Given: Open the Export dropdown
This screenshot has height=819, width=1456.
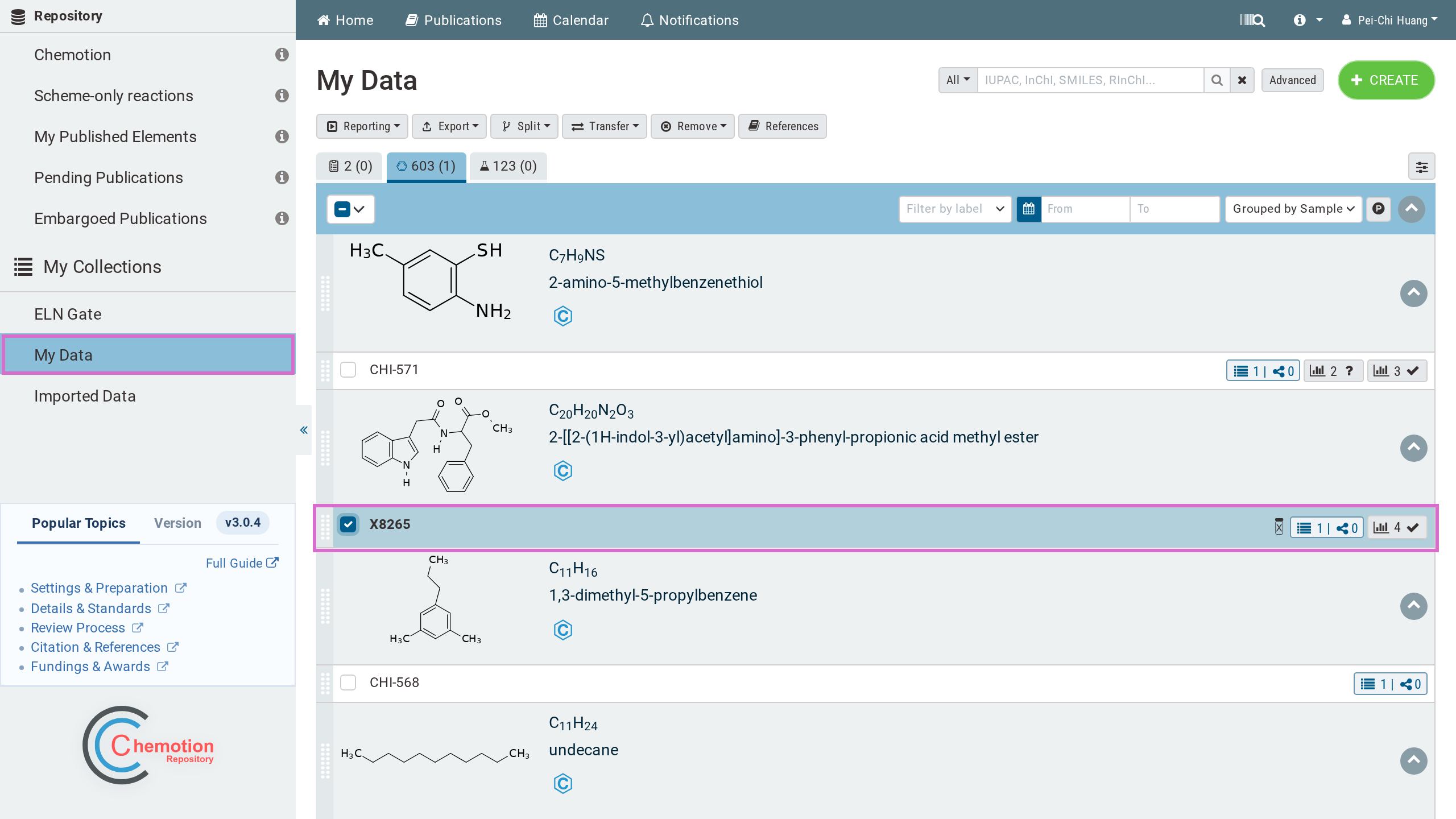Looking at the screenshot, I should pyautogui.click(x=449, y=126).
